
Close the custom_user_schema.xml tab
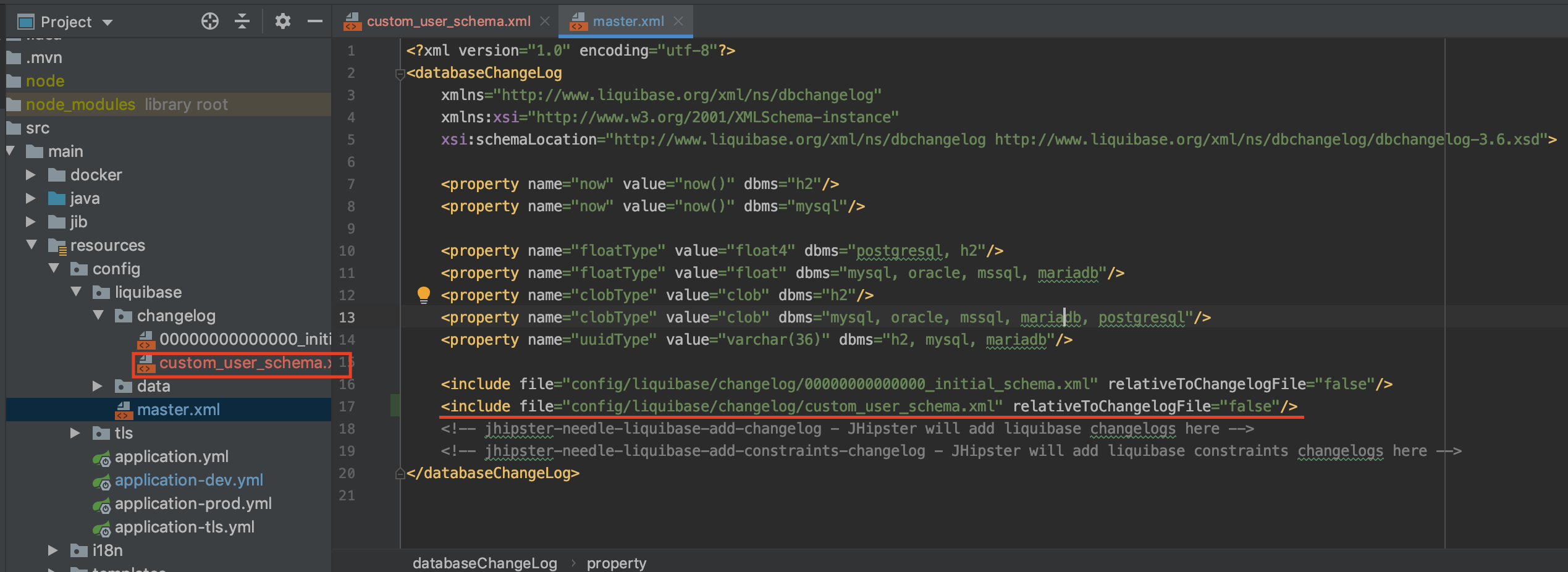coord(545,22)
